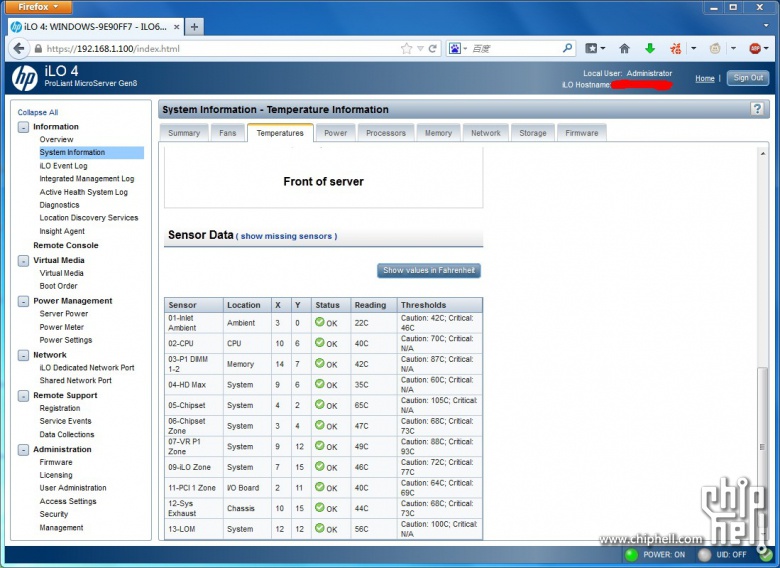Open help with question mark icon
Viewport: 780px width, 568px height.
757,109
